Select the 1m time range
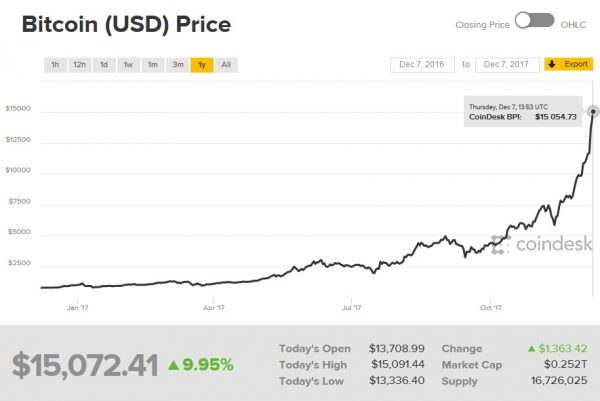Image resolution: width=600 pixels, height=401 pixels. tap(153, 65)
